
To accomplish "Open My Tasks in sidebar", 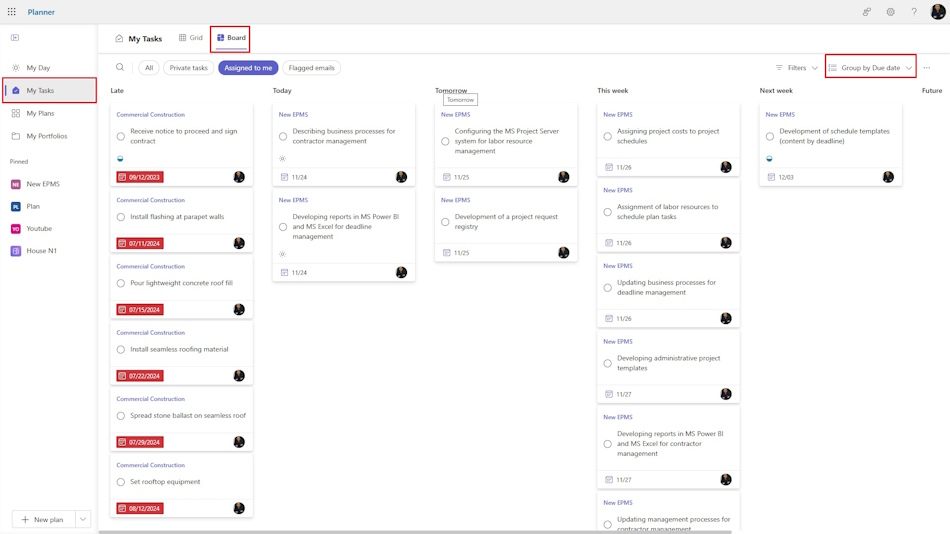I will [x=48, y=90].
